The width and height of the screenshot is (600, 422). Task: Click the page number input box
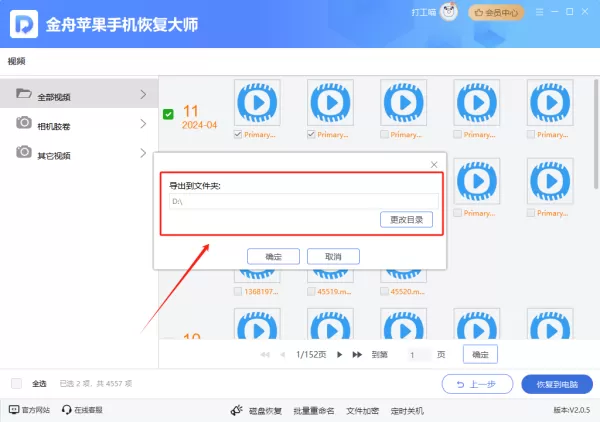point(419,355)
